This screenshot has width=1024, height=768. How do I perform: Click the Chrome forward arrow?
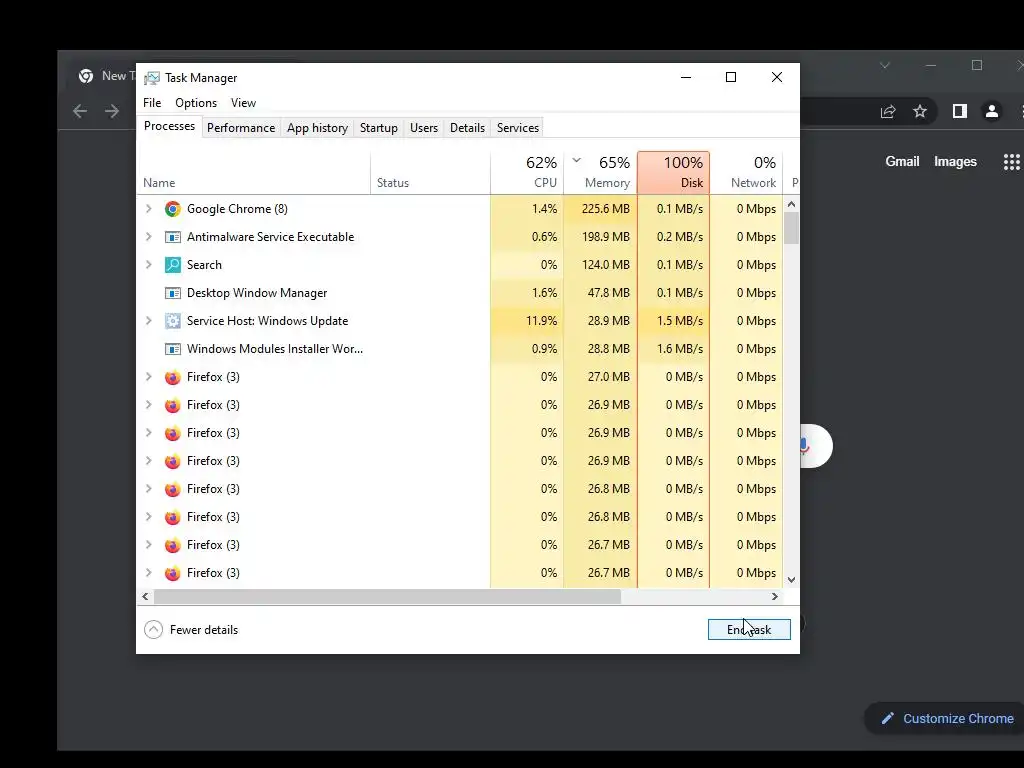tap(112, 112)
